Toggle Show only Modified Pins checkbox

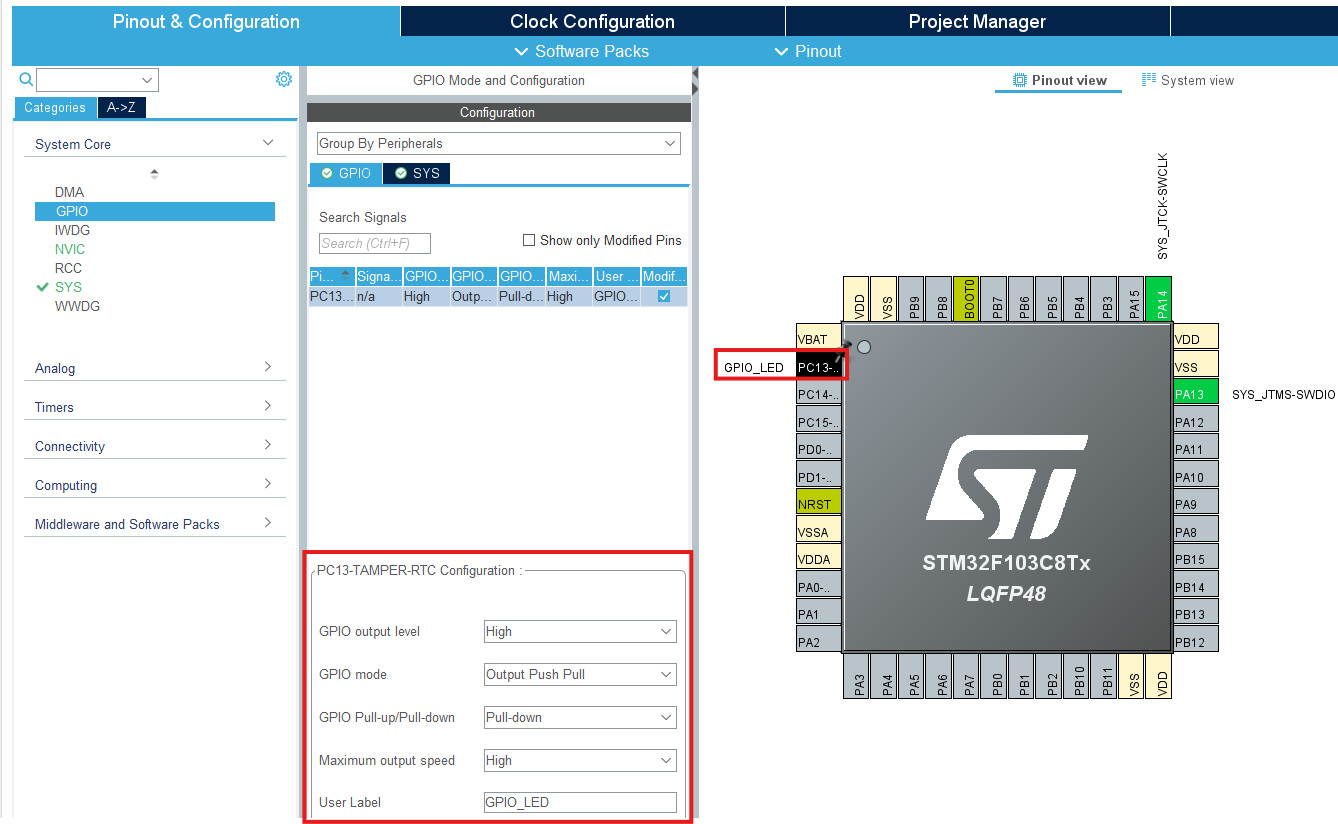point(529,240)
